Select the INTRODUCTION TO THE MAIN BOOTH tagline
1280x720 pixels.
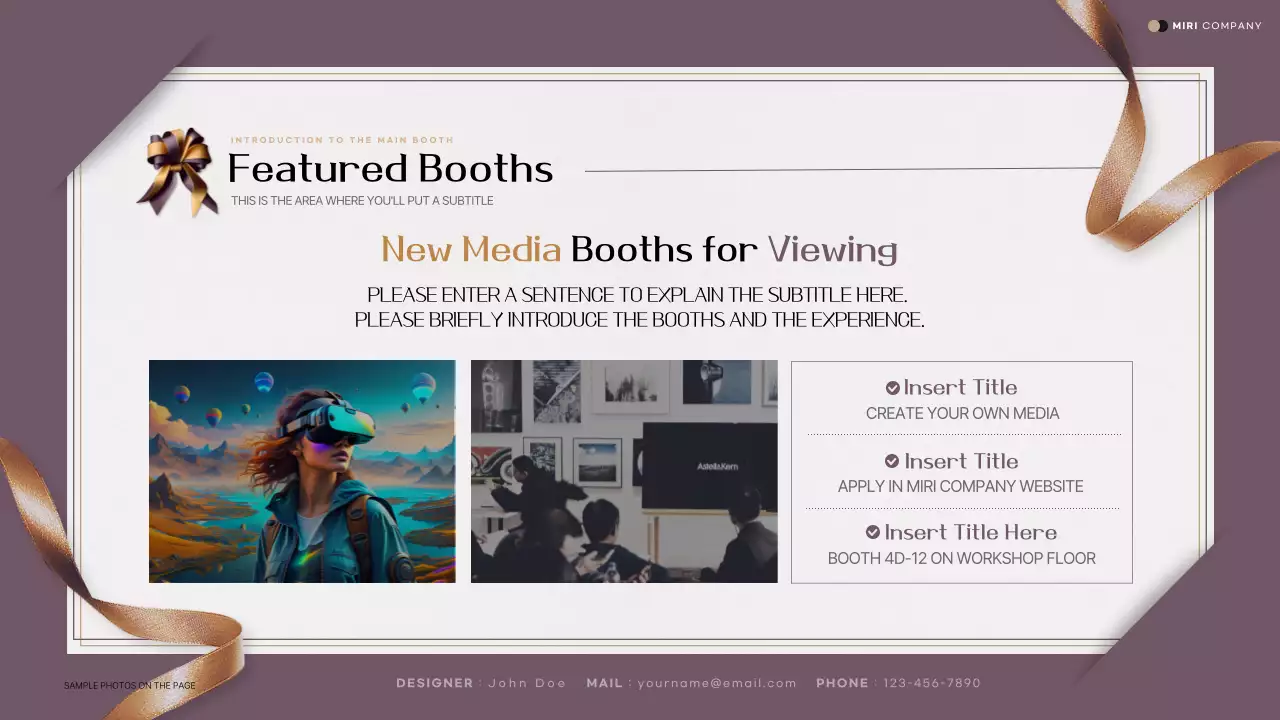coord(343,140)
